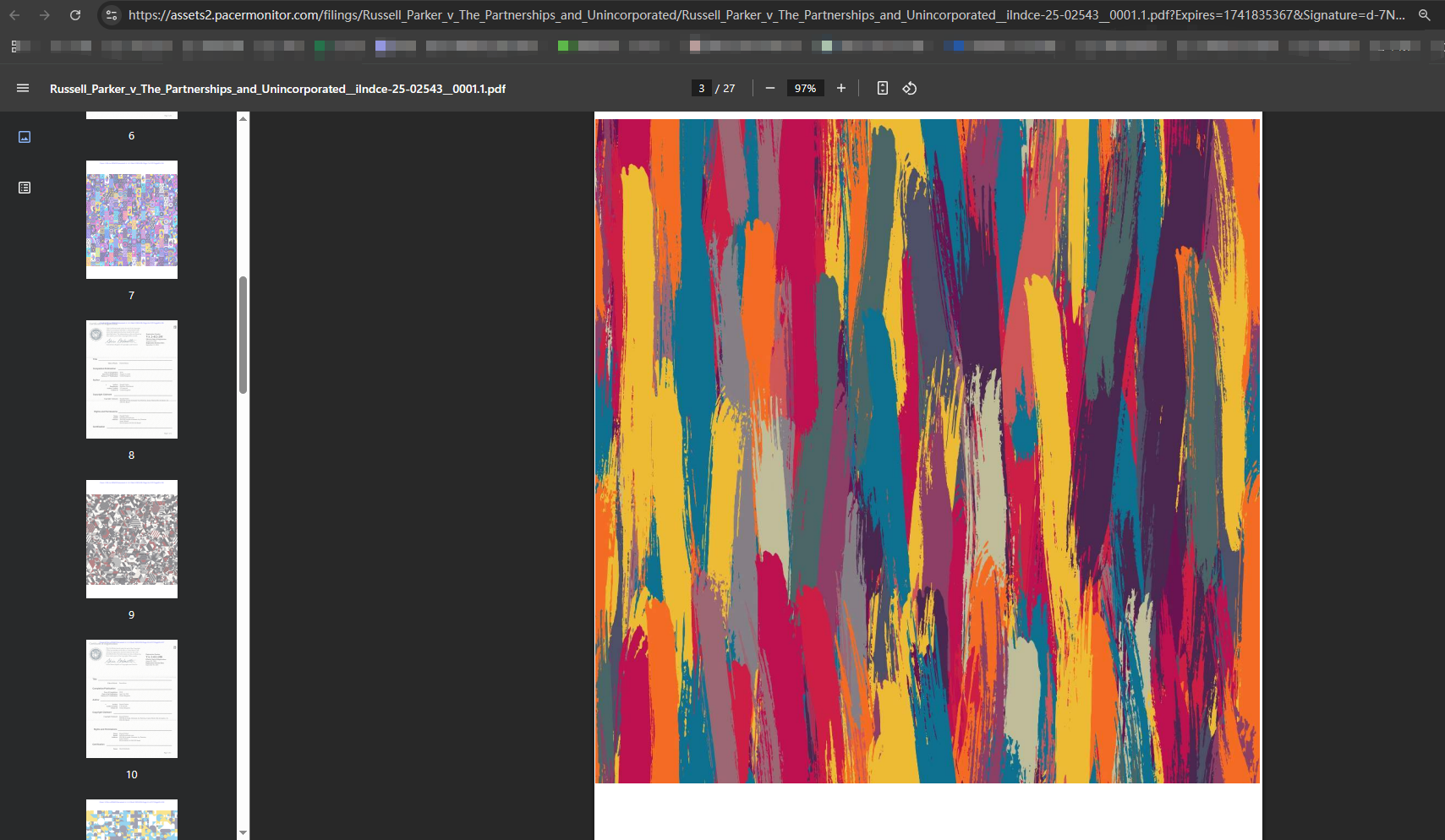
Task: Rotate the document counterclockwise
Action: click(910, 89)
